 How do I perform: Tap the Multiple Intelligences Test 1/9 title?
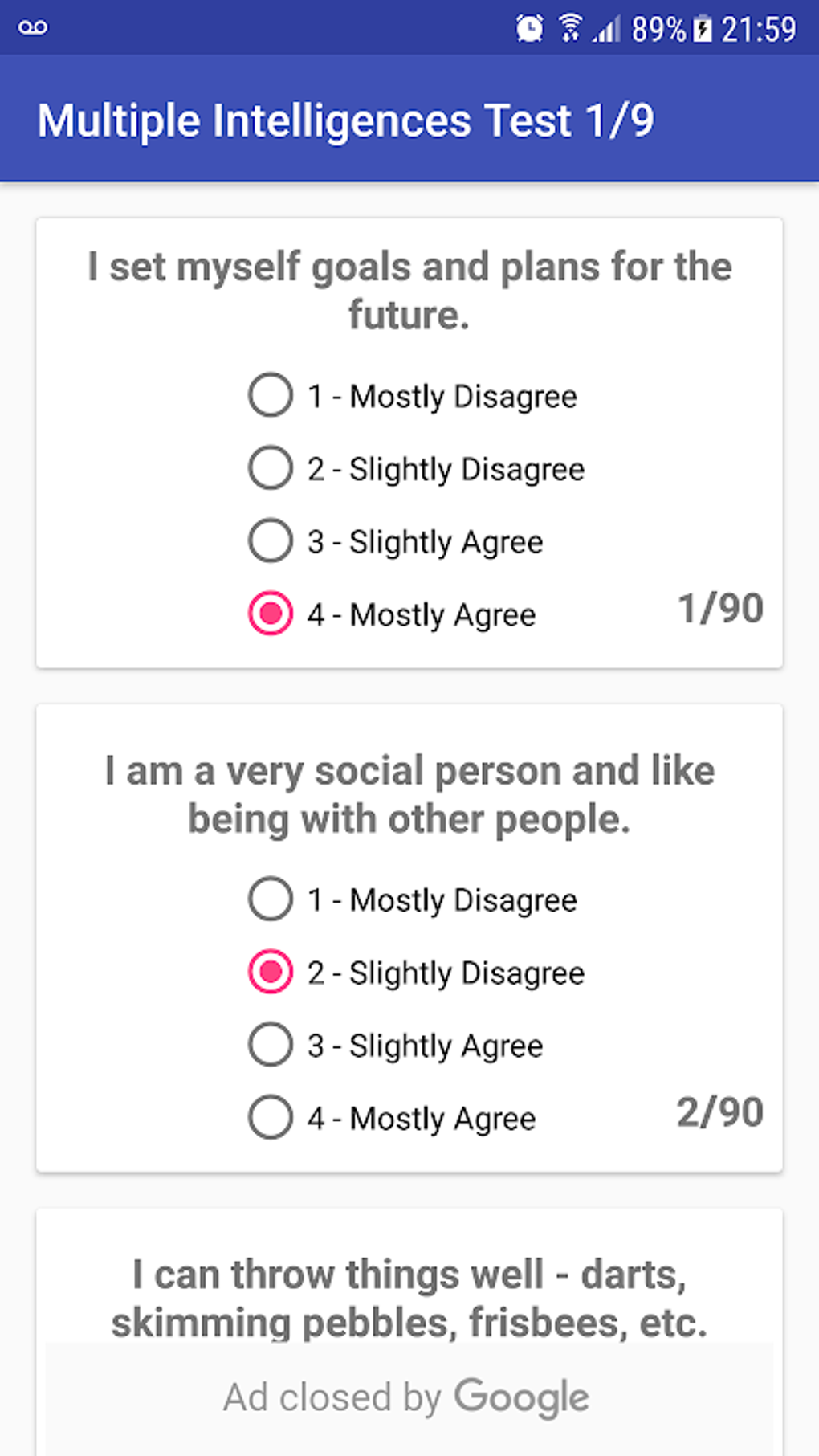346,121
